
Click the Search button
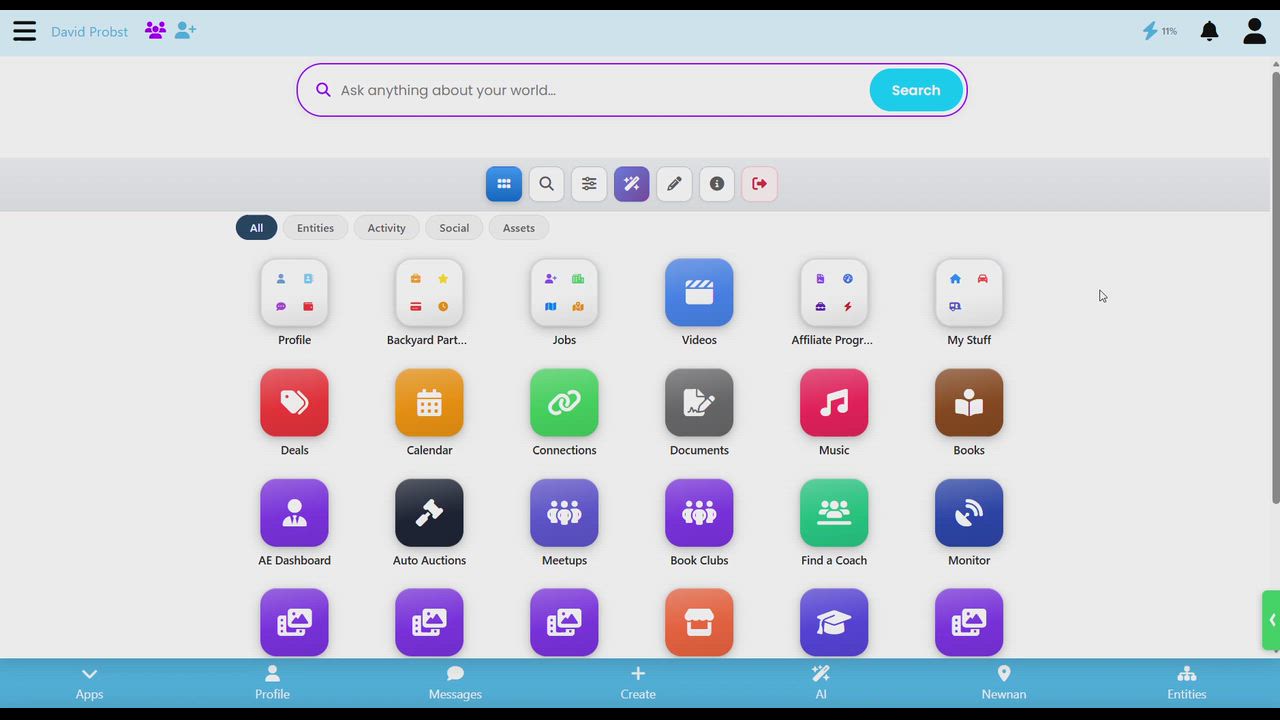tap(916, 90)
